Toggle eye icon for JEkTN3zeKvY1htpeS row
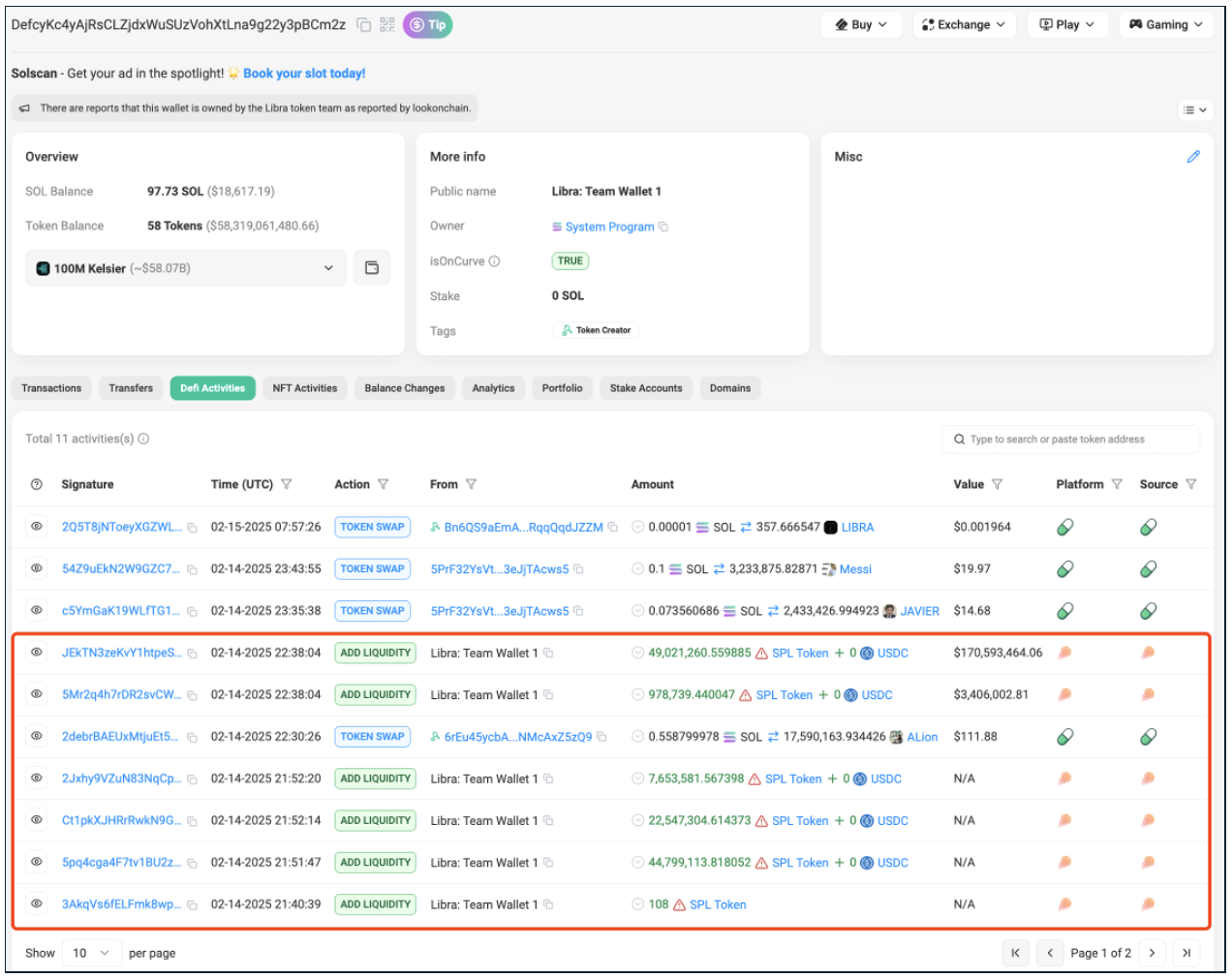Image resolution: width=1232 pixels, height=978 pixels. coord(37,653)
